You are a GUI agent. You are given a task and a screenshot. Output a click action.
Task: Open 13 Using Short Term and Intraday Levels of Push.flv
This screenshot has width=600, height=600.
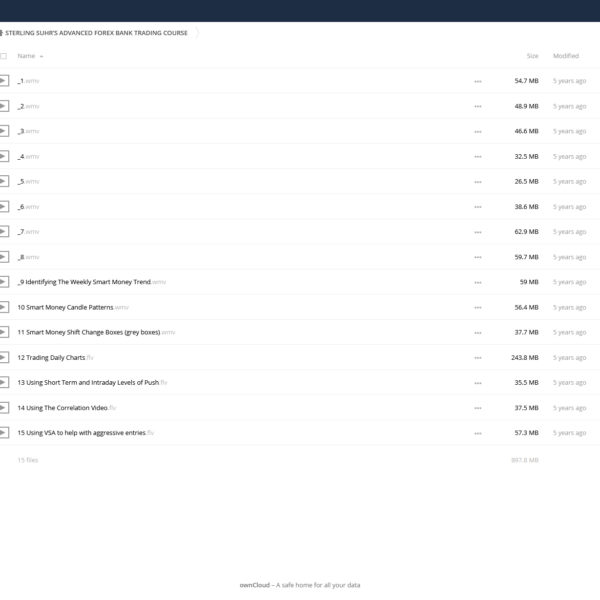(92, 382)
